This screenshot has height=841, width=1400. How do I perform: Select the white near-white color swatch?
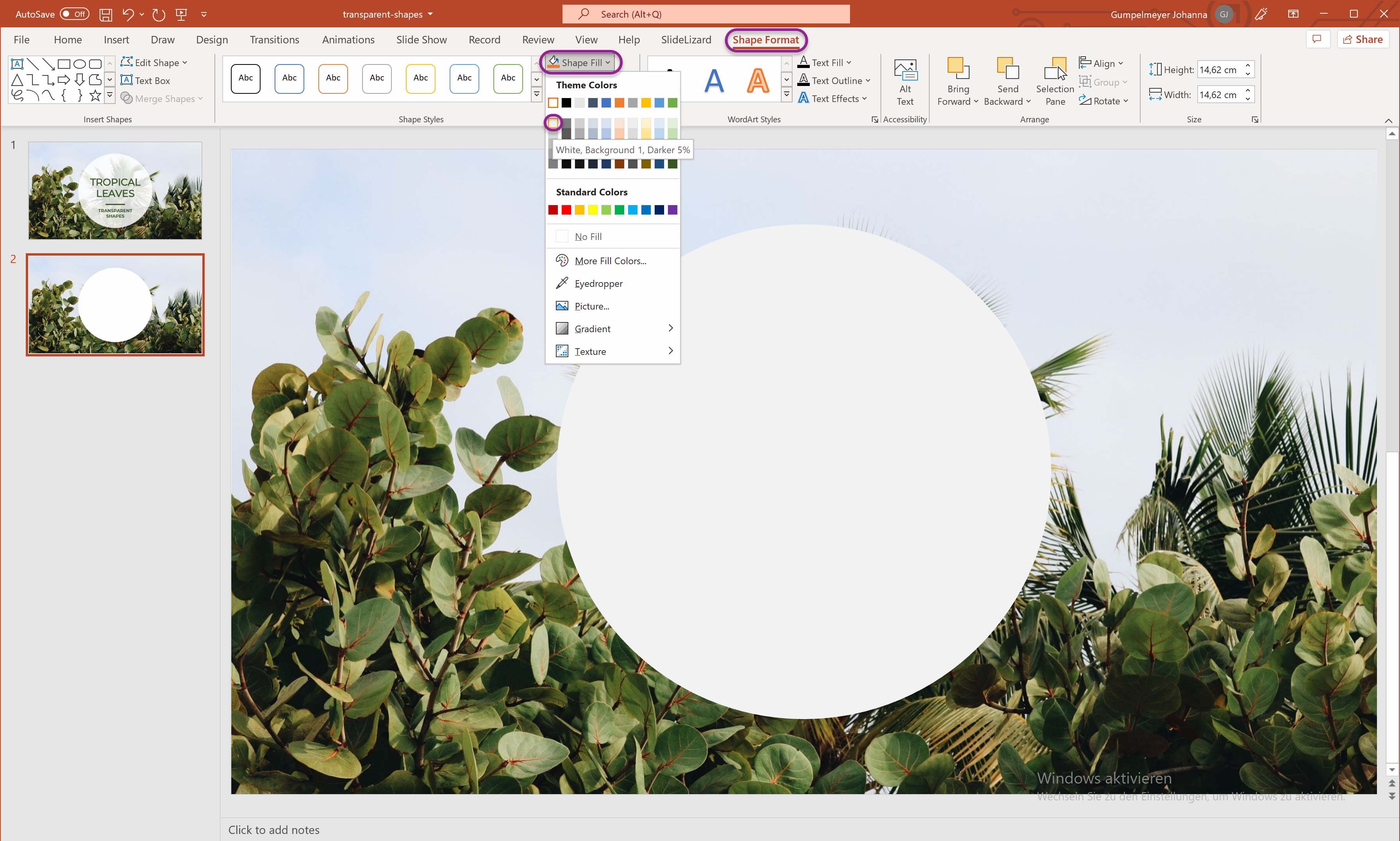point(554,121)
